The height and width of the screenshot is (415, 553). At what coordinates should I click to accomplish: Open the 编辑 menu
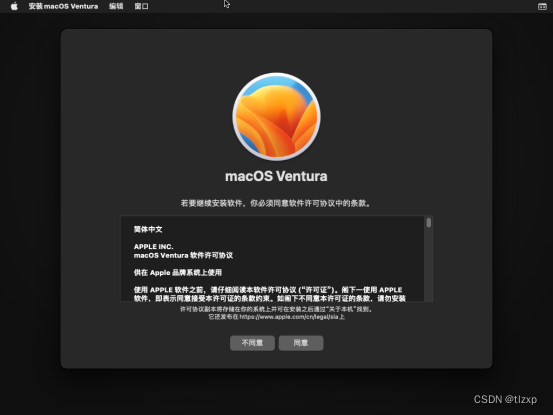coord(116,6)
